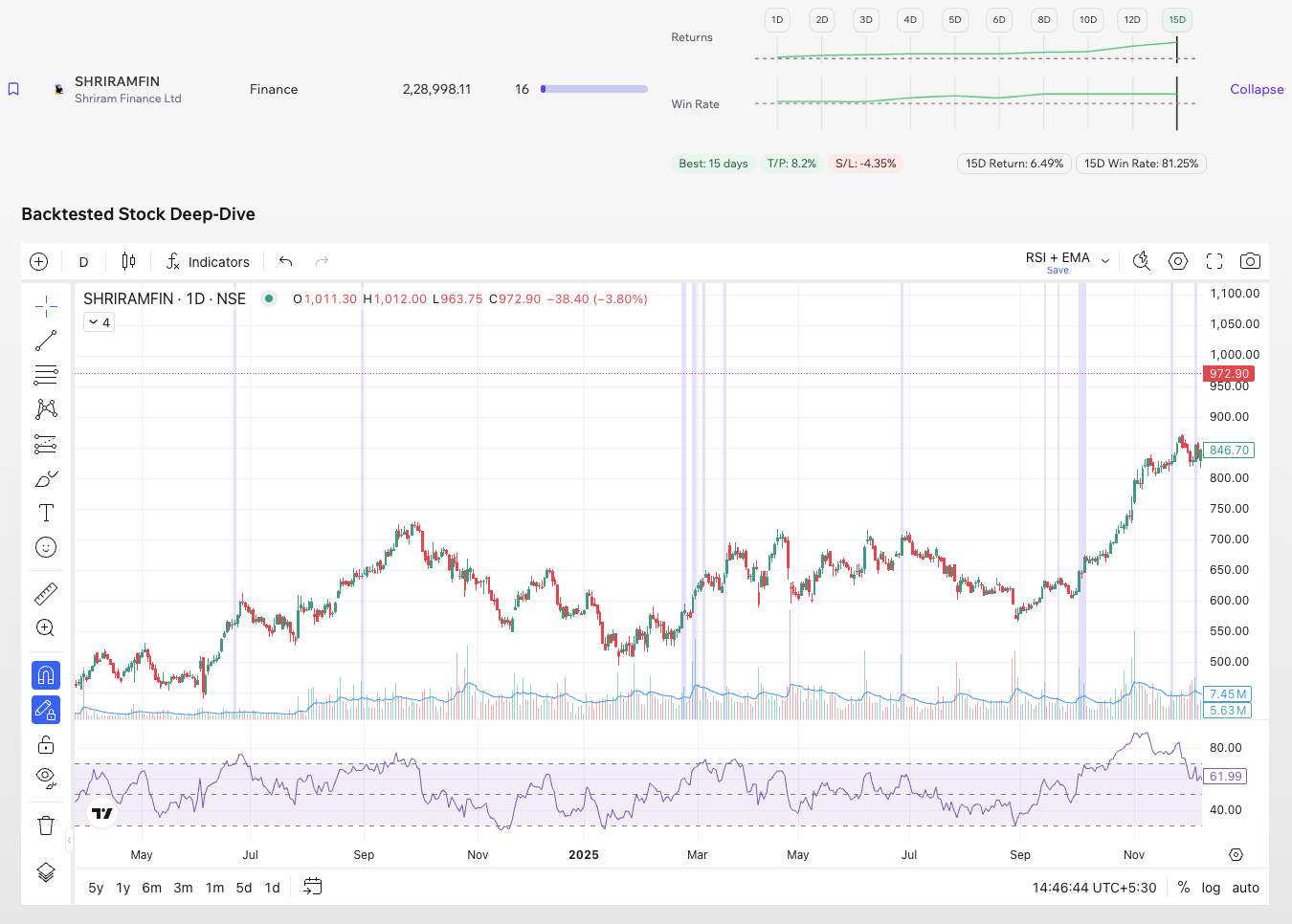Open the Indicators dialog

click(x=208, y=261)
